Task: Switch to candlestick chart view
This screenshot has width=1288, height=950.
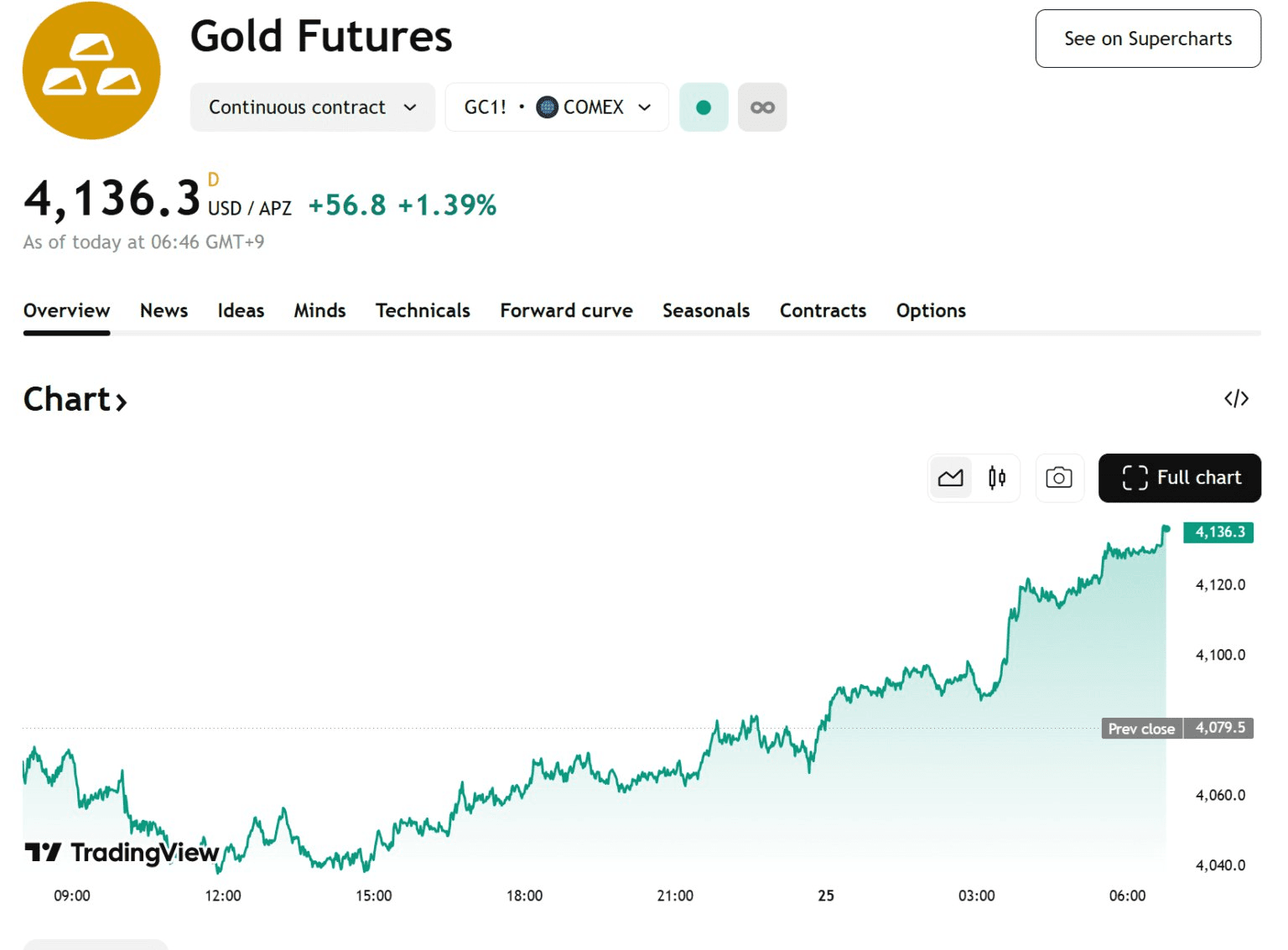Action: 997,478
